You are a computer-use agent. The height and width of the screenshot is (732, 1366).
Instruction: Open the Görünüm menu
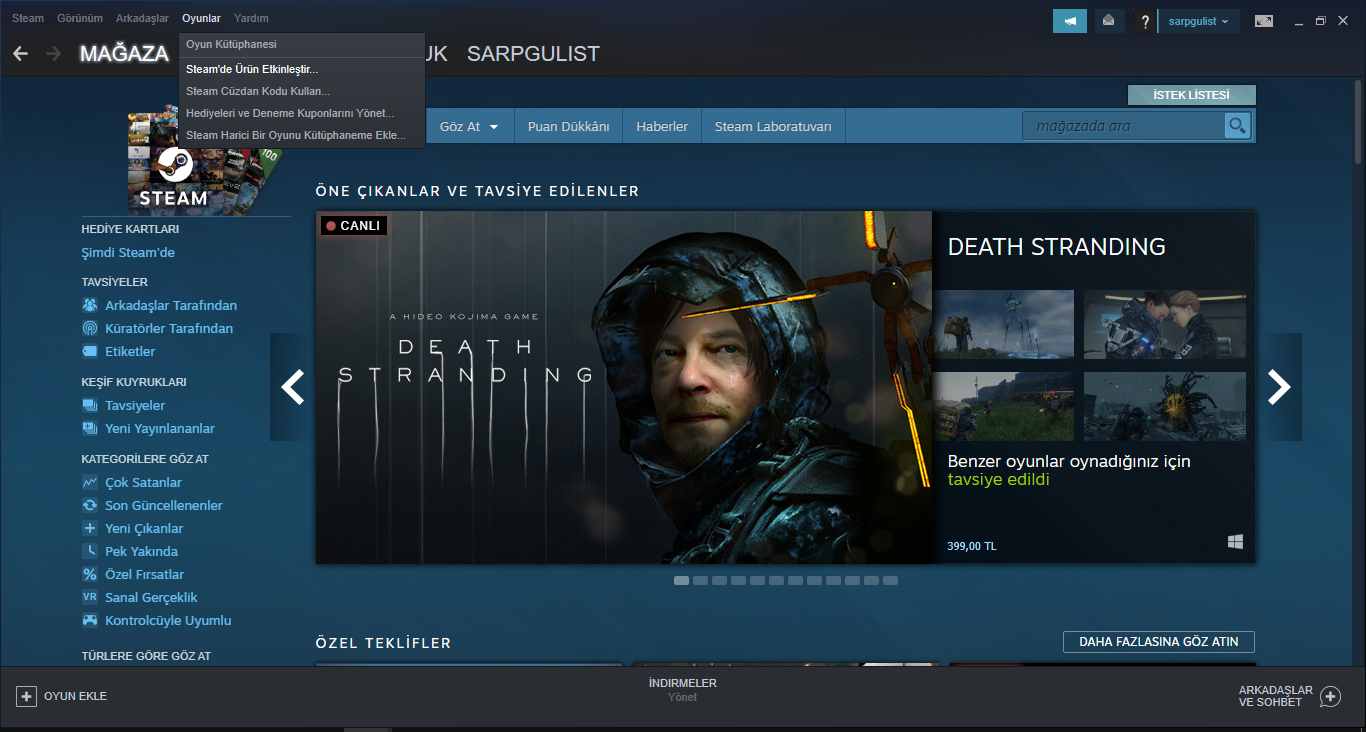click(80, 18)
